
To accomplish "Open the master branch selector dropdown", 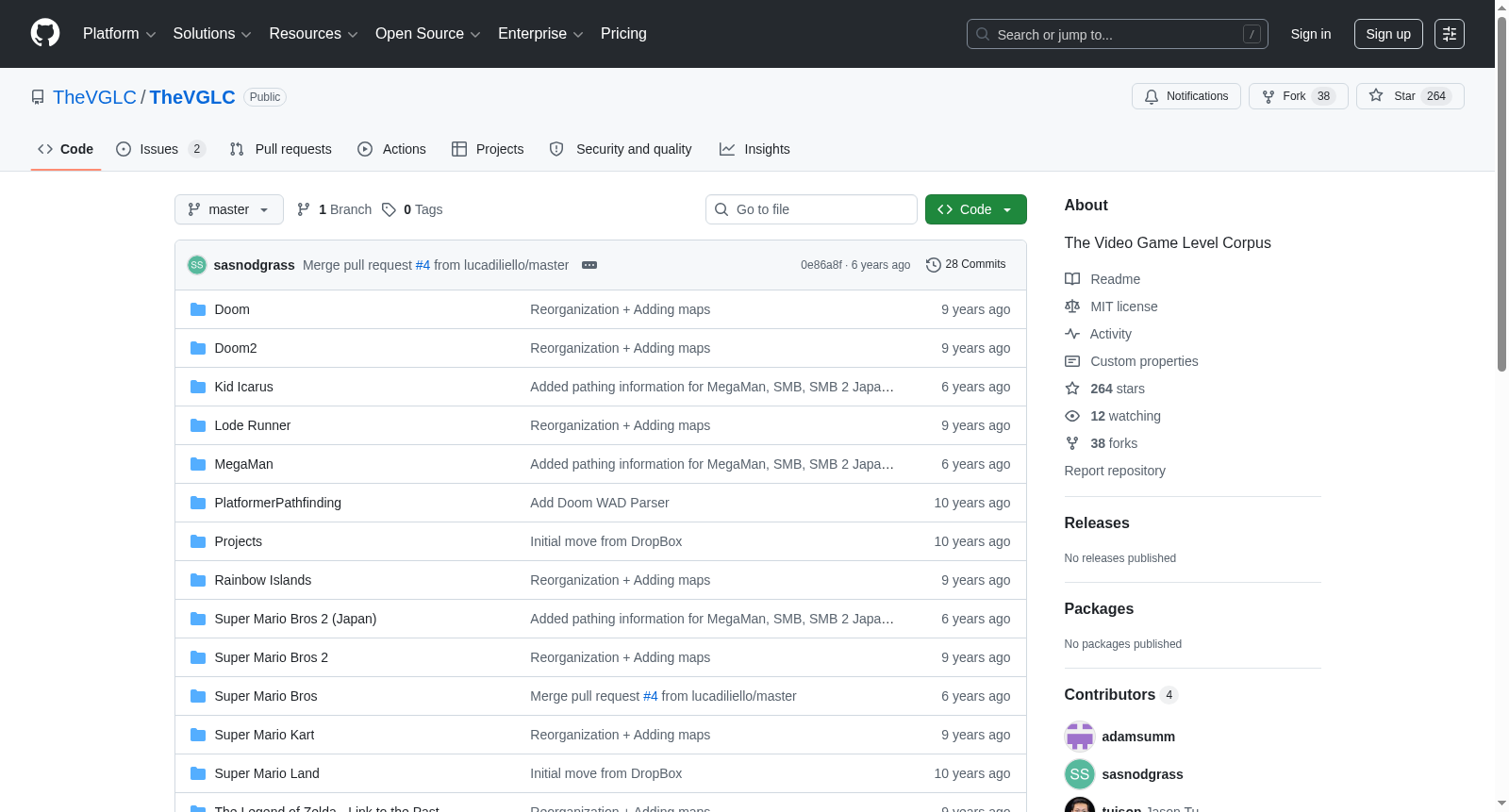I will pyautogui.click(x=229, y=209).
